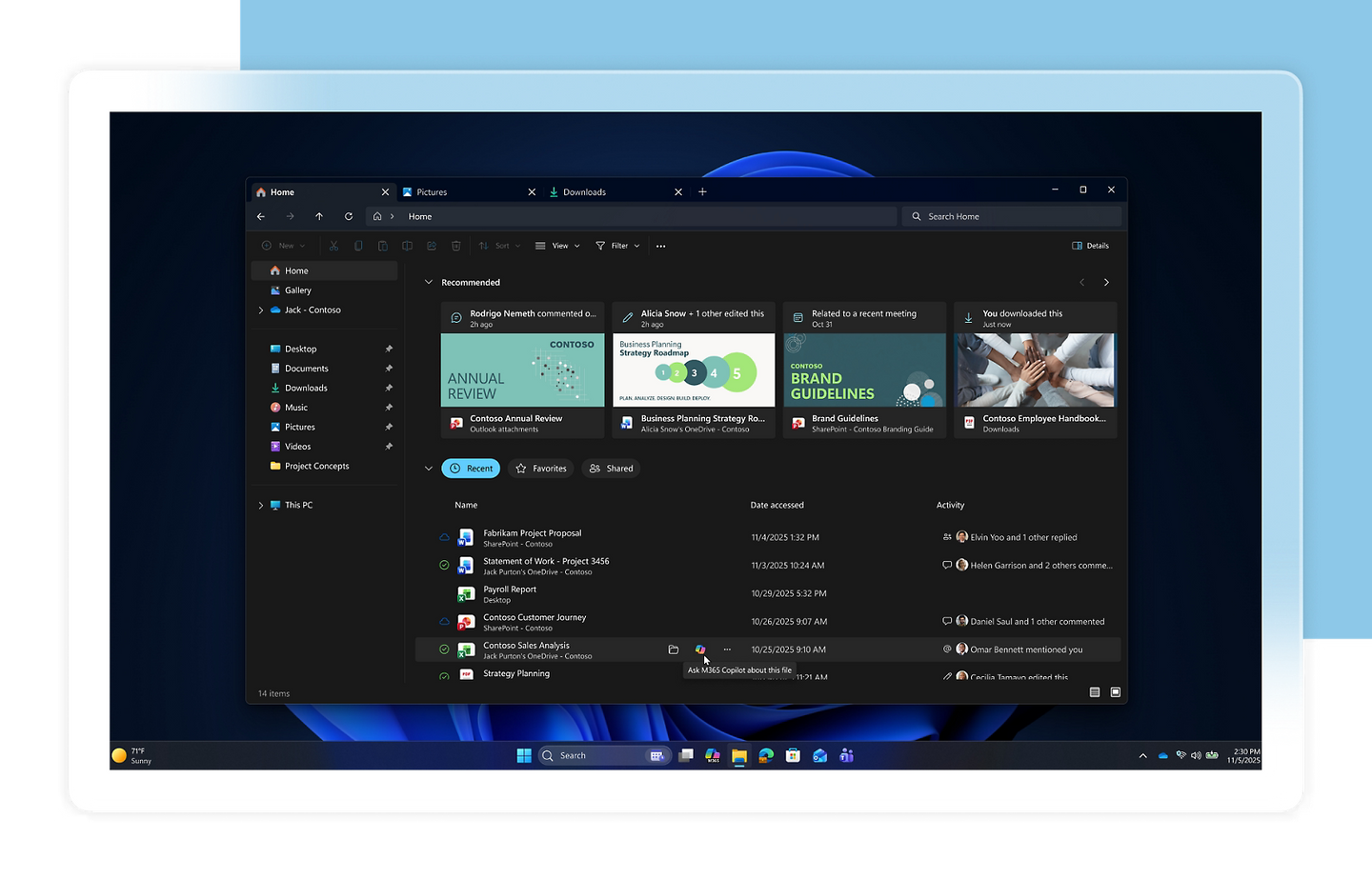This screenshot has width=1372, height=879.
Task: Switch to large thumbnails view icon
Action: click(x=1116, y=692)
